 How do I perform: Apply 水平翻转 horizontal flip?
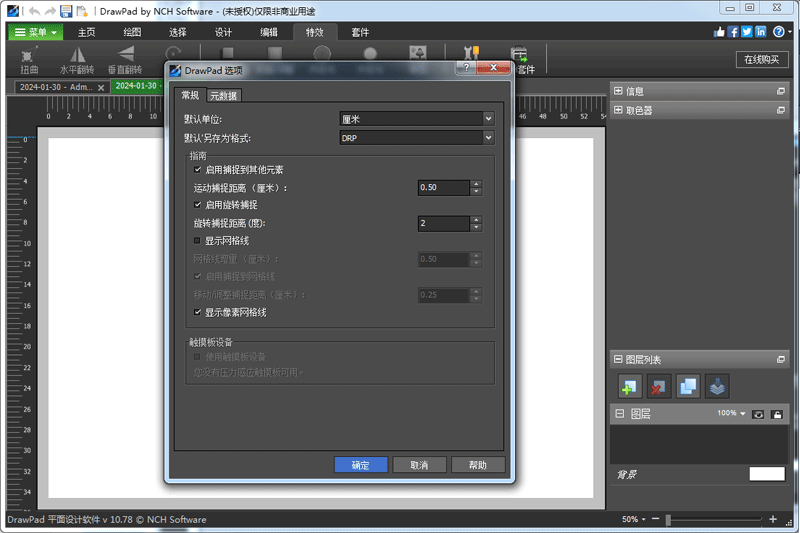77,61
